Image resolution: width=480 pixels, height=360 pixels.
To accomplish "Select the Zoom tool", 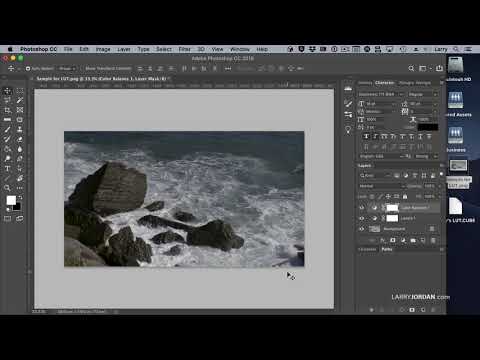I will [7, 188].
